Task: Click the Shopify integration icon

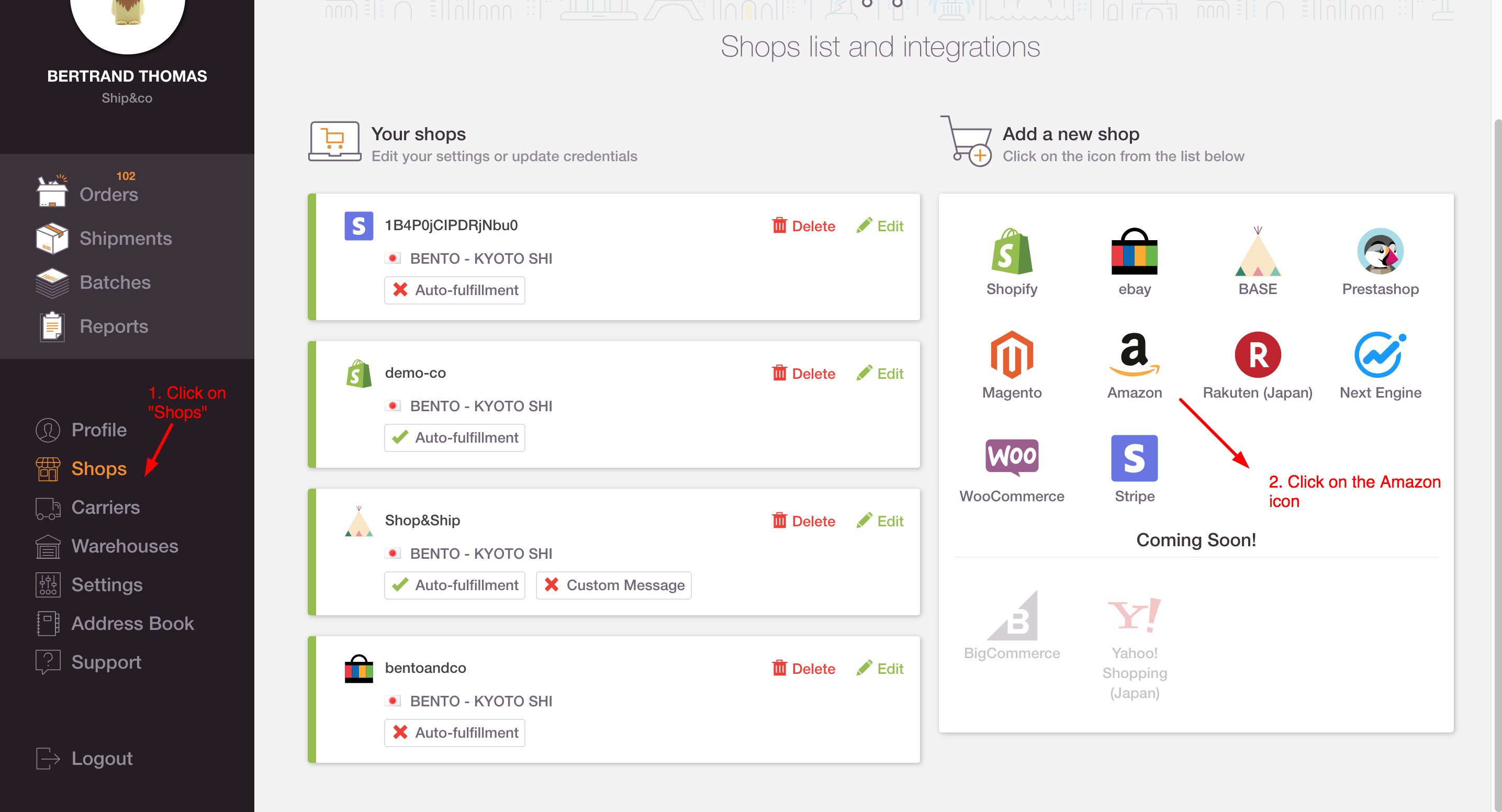Action: coord(1012,252)
